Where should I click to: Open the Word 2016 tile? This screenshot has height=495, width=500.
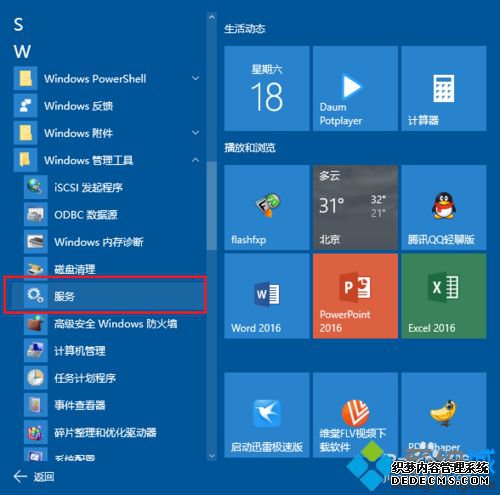coord(267,296)
